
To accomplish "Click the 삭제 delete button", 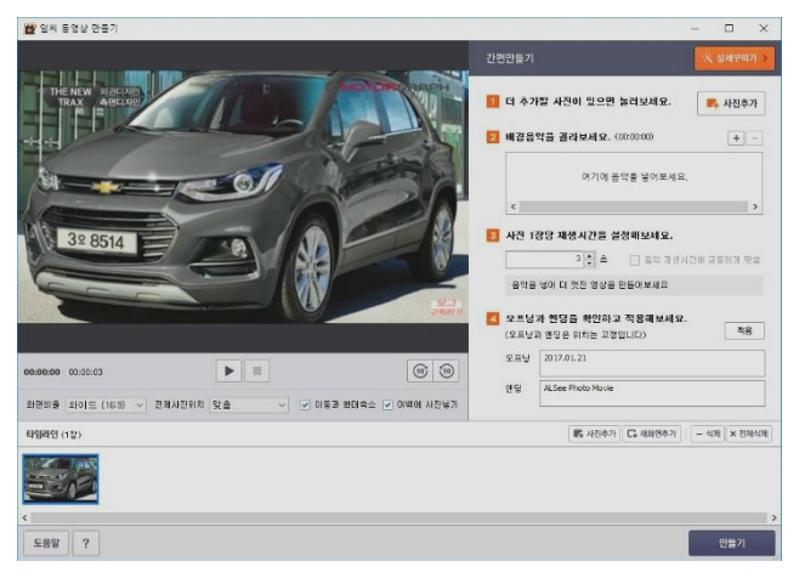I will 708,434.
